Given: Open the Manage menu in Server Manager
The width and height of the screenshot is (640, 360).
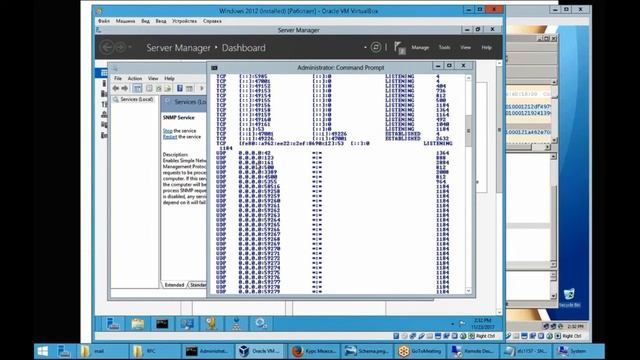Looking at the screenshot, I should (x=420, y=47).
